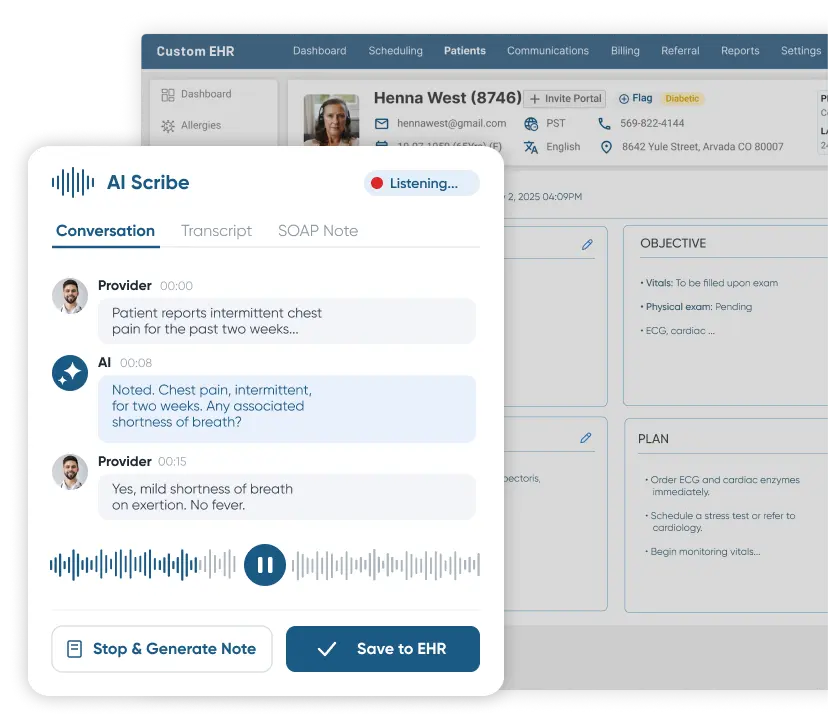Click the plus icon in Invite Portal
The image size is (828, 724).
click(534, 99)
